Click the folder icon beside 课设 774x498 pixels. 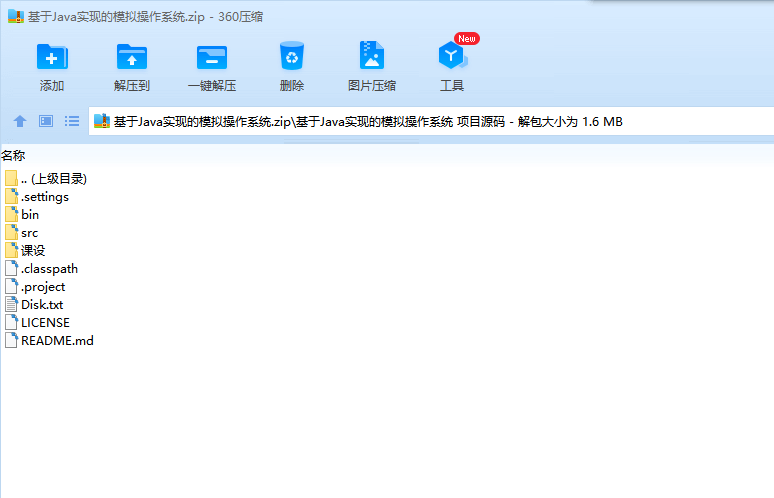point(11,250)
